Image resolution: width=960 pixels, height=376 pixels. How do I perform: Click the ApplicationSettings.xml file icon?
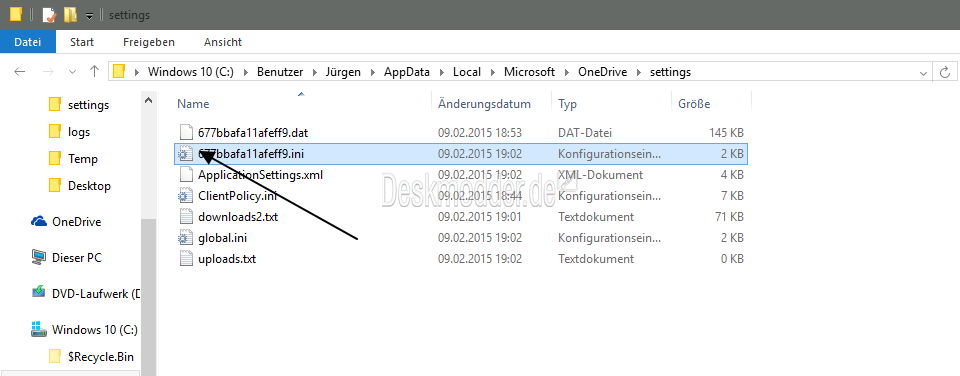pyautogui.click(x=186, y=175)
